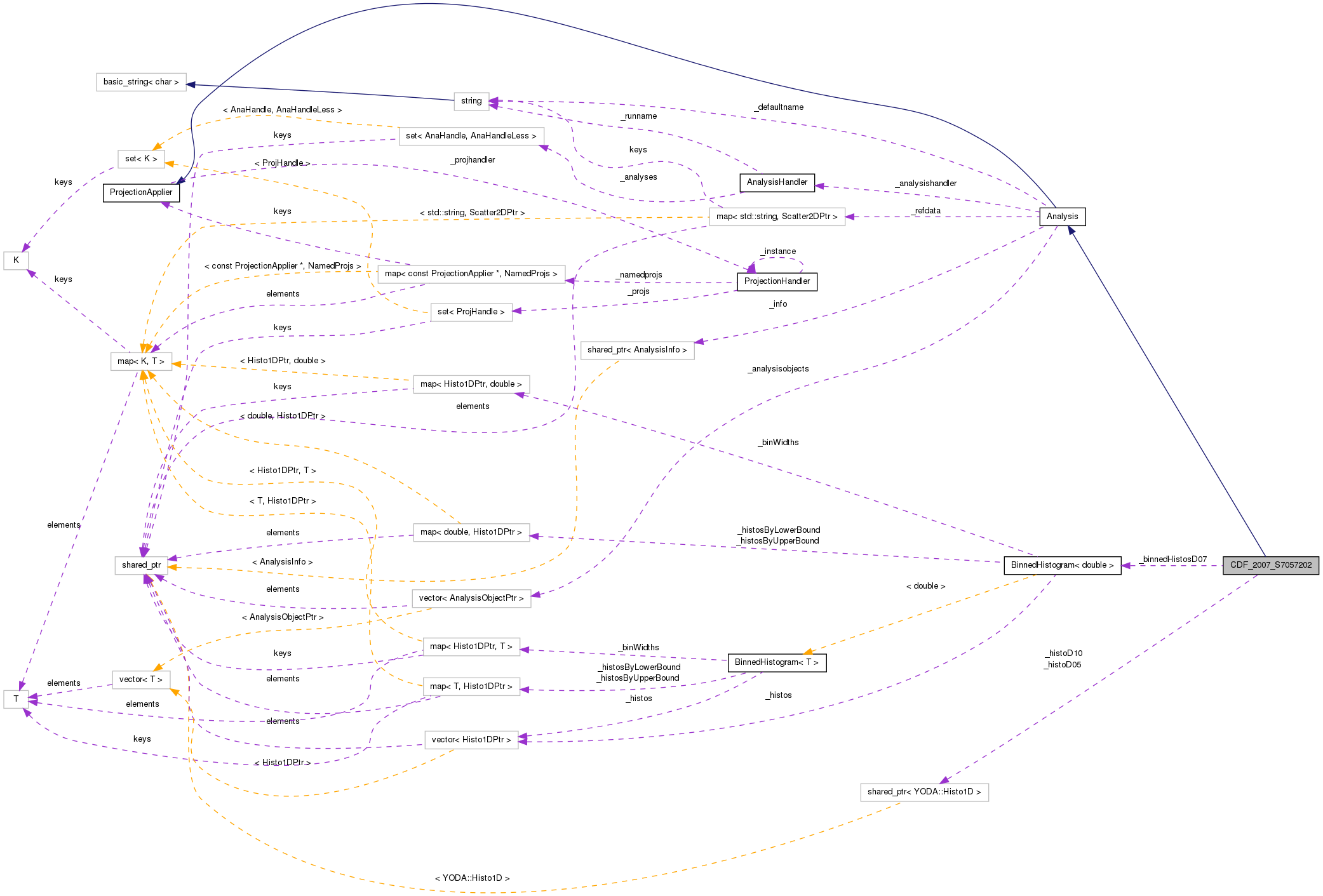The image size is (1323, 896).
Task: Select the ProjectionHandler node
Action: click(777, 281)
